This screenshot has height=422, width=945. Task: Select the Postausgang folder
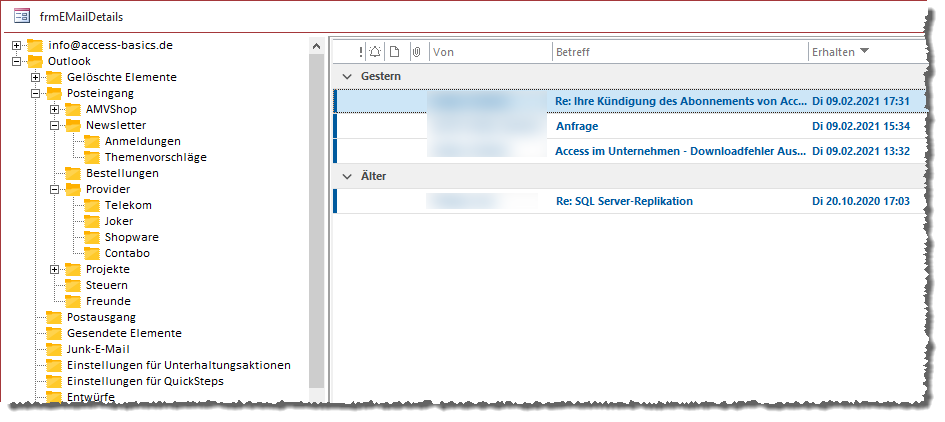(x=101, y=317)
